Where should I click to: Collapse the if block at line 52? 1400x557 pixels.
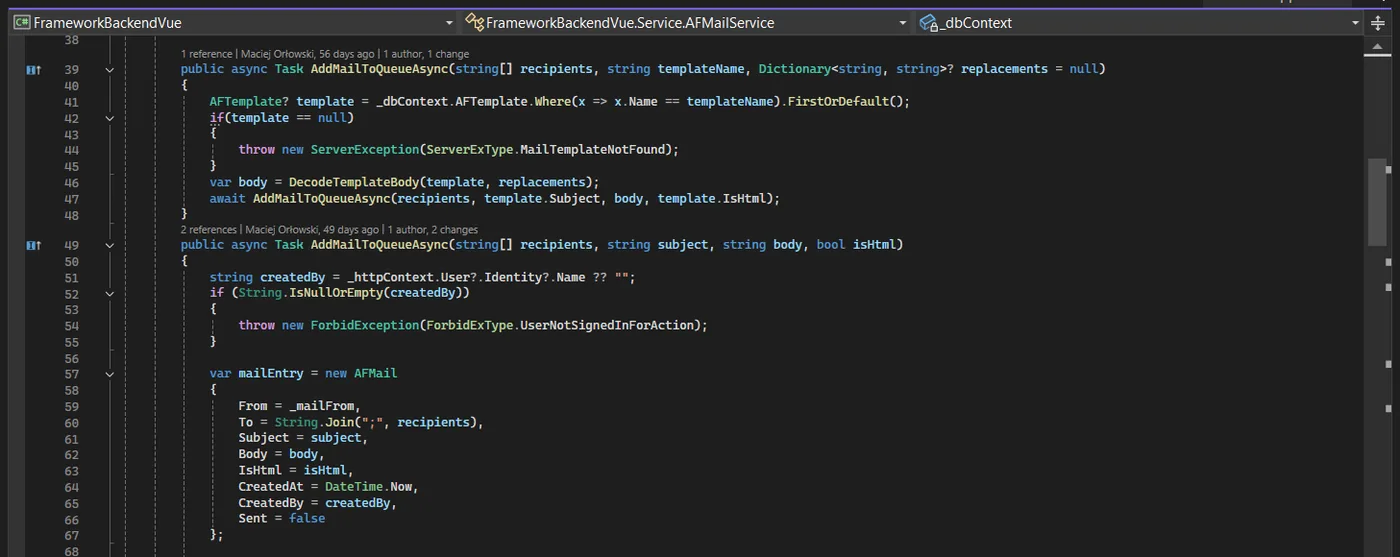point(109,294)
